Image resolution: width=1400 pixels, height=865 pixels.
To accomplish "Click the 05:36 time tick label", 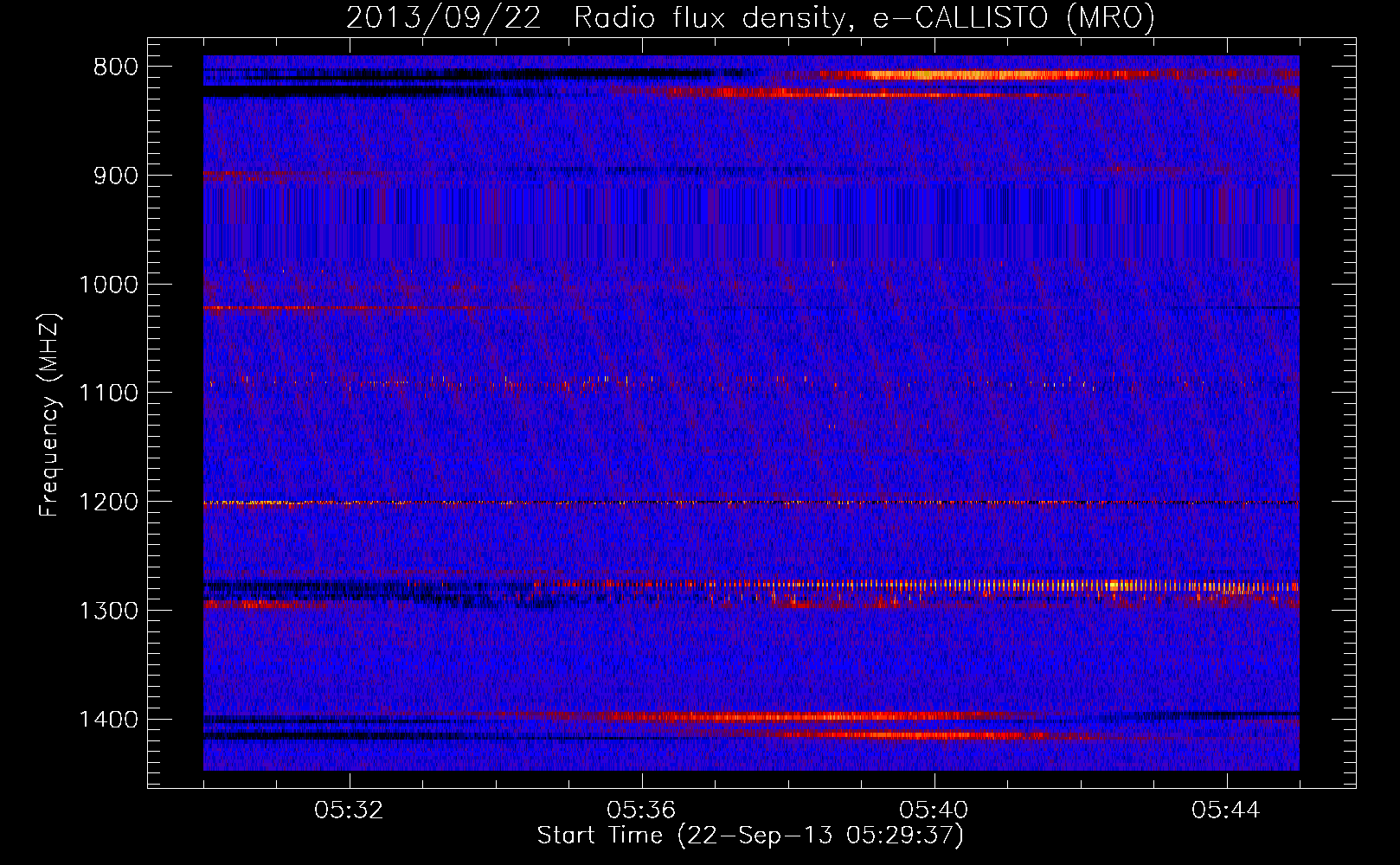I will pyautogui.click(x=641, y=811).
